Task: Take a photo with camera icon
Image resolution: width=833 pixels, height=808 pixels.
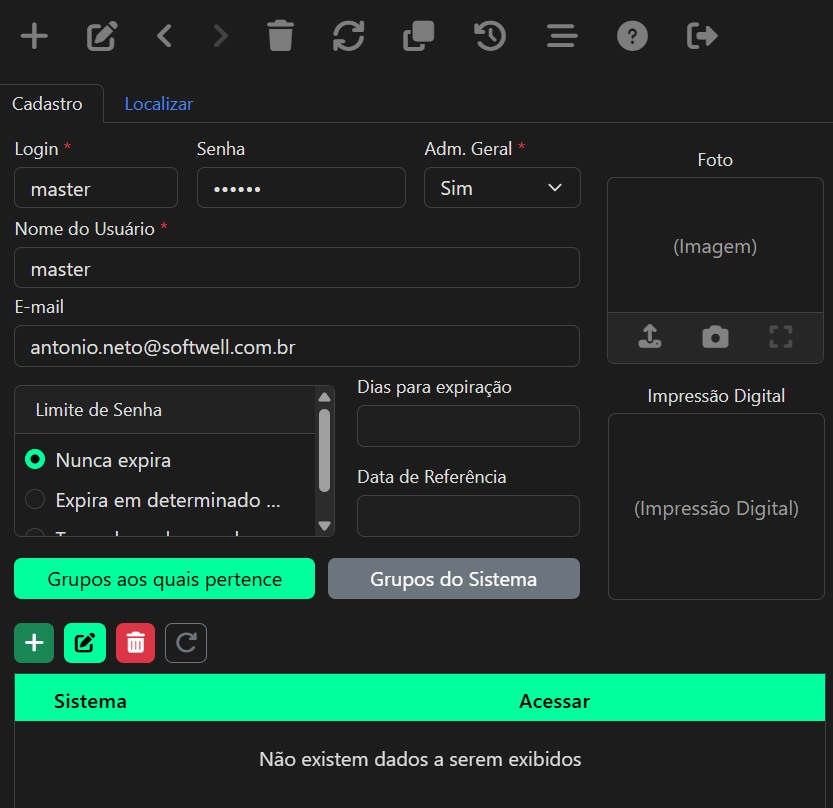Action: tap(716, 337)
